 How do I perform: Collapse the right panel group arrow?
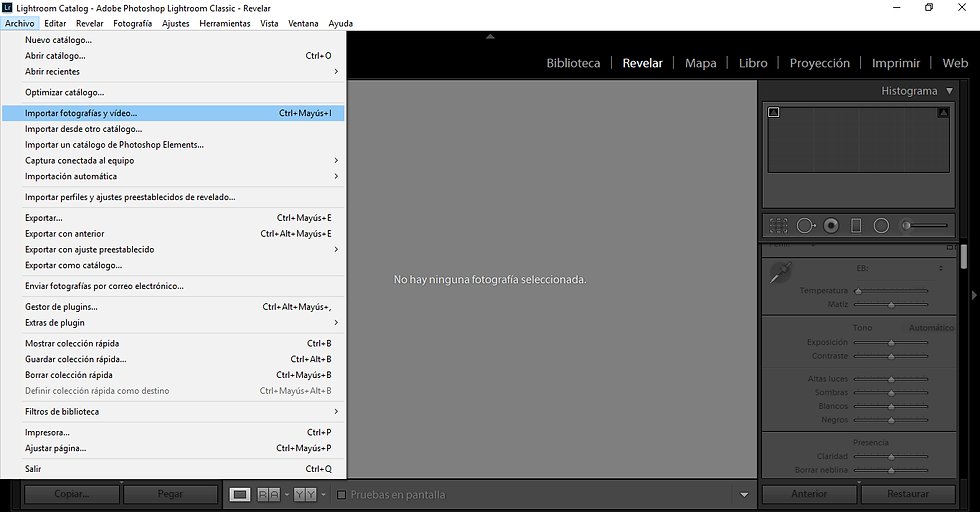(974, 294)
